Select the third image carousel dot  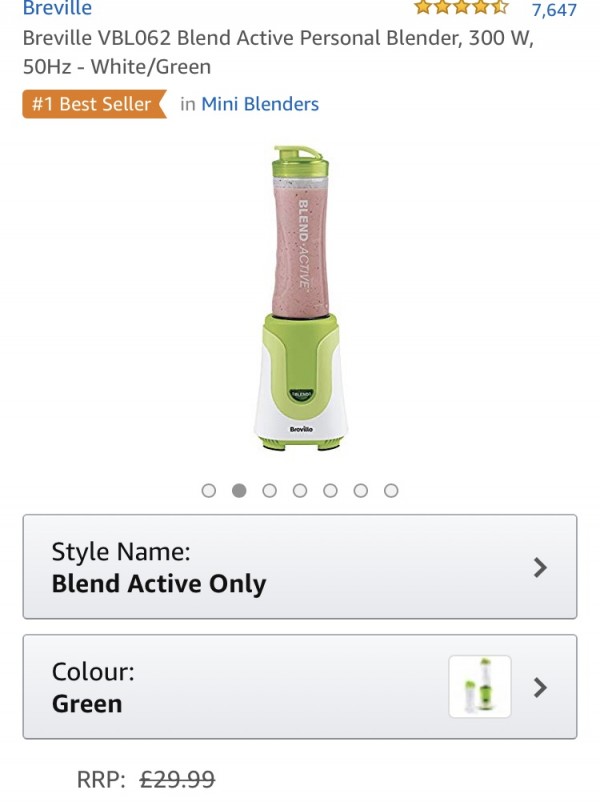tap(269, 490)
